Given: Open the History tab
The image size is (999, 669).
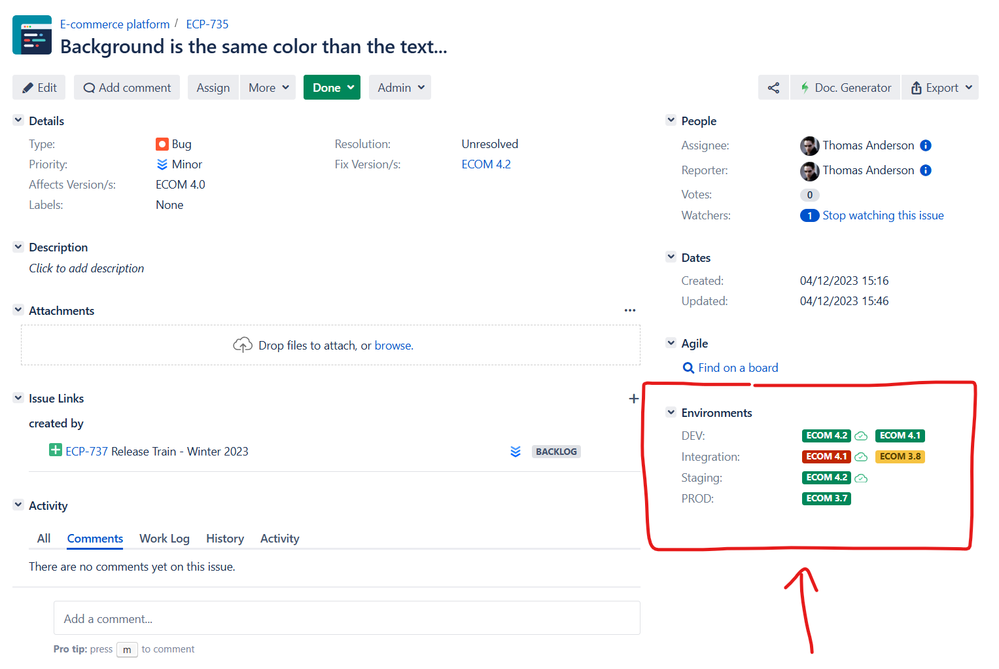Looking at the screenshot, I should click(225, 538).
